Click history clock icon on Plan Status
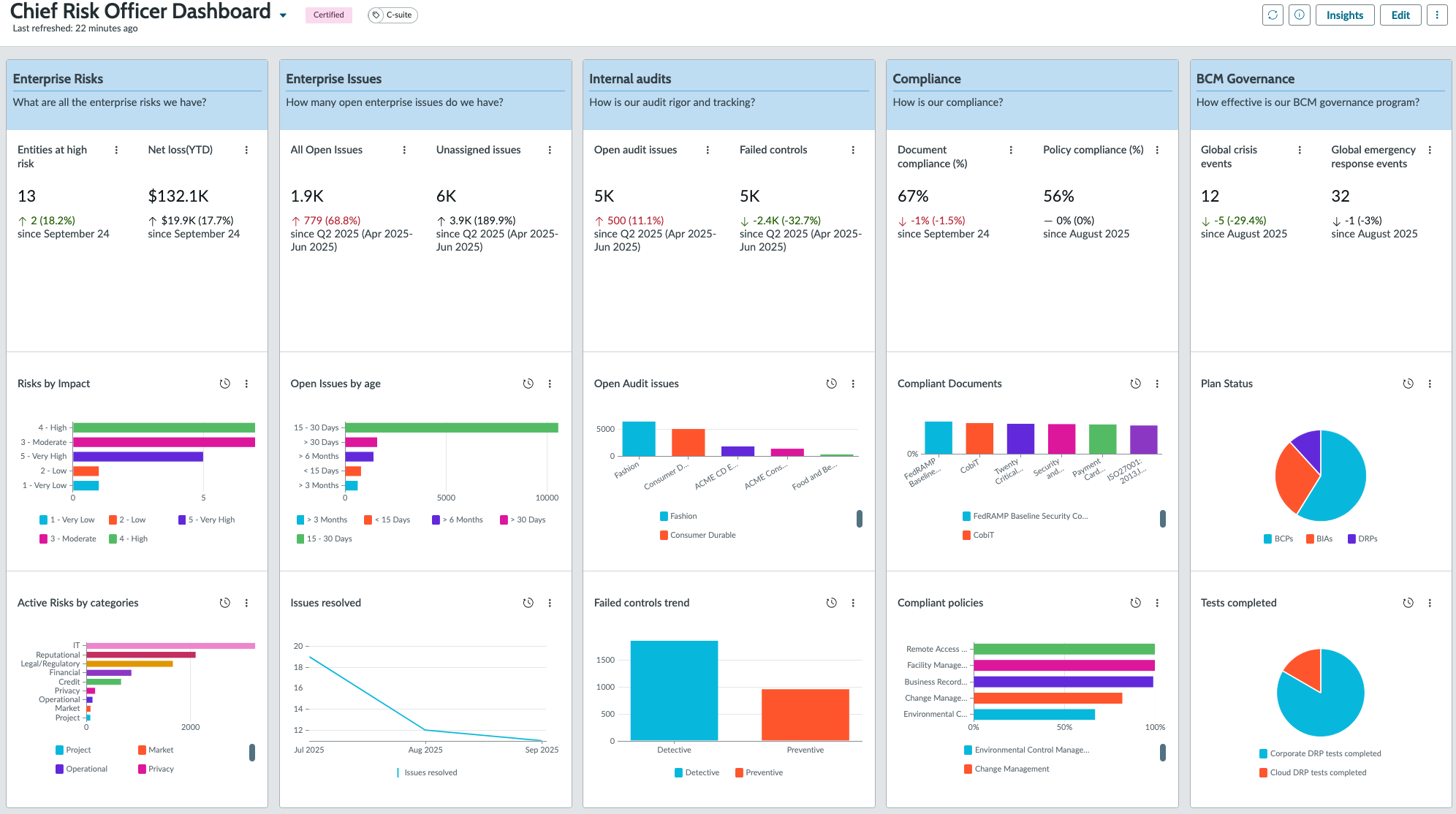The height and width of the screenshot is (814, 1456). [x=1408, y=384]
